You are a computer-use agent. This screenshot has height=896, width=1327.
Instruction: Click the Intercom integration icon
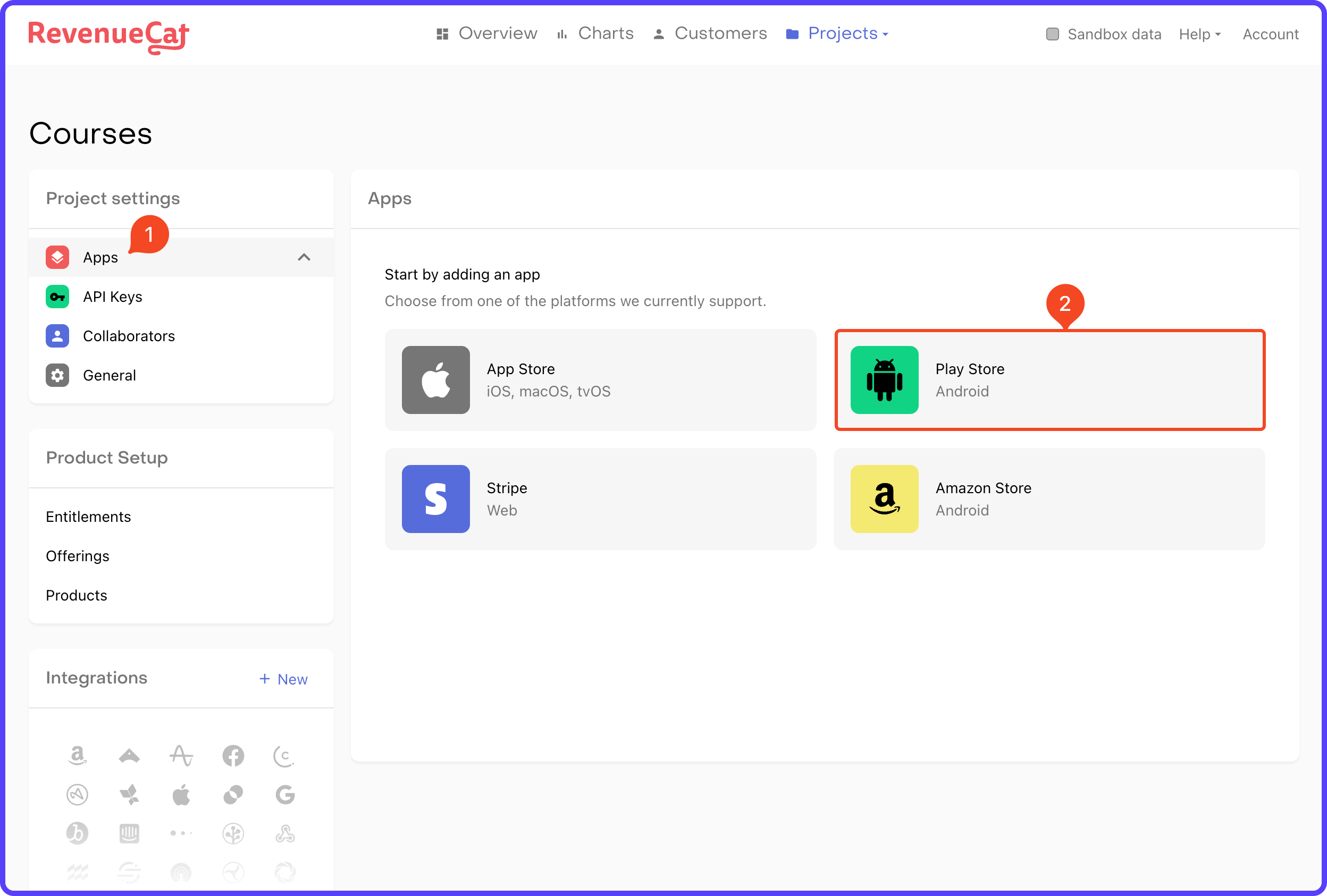pos(130,833)
